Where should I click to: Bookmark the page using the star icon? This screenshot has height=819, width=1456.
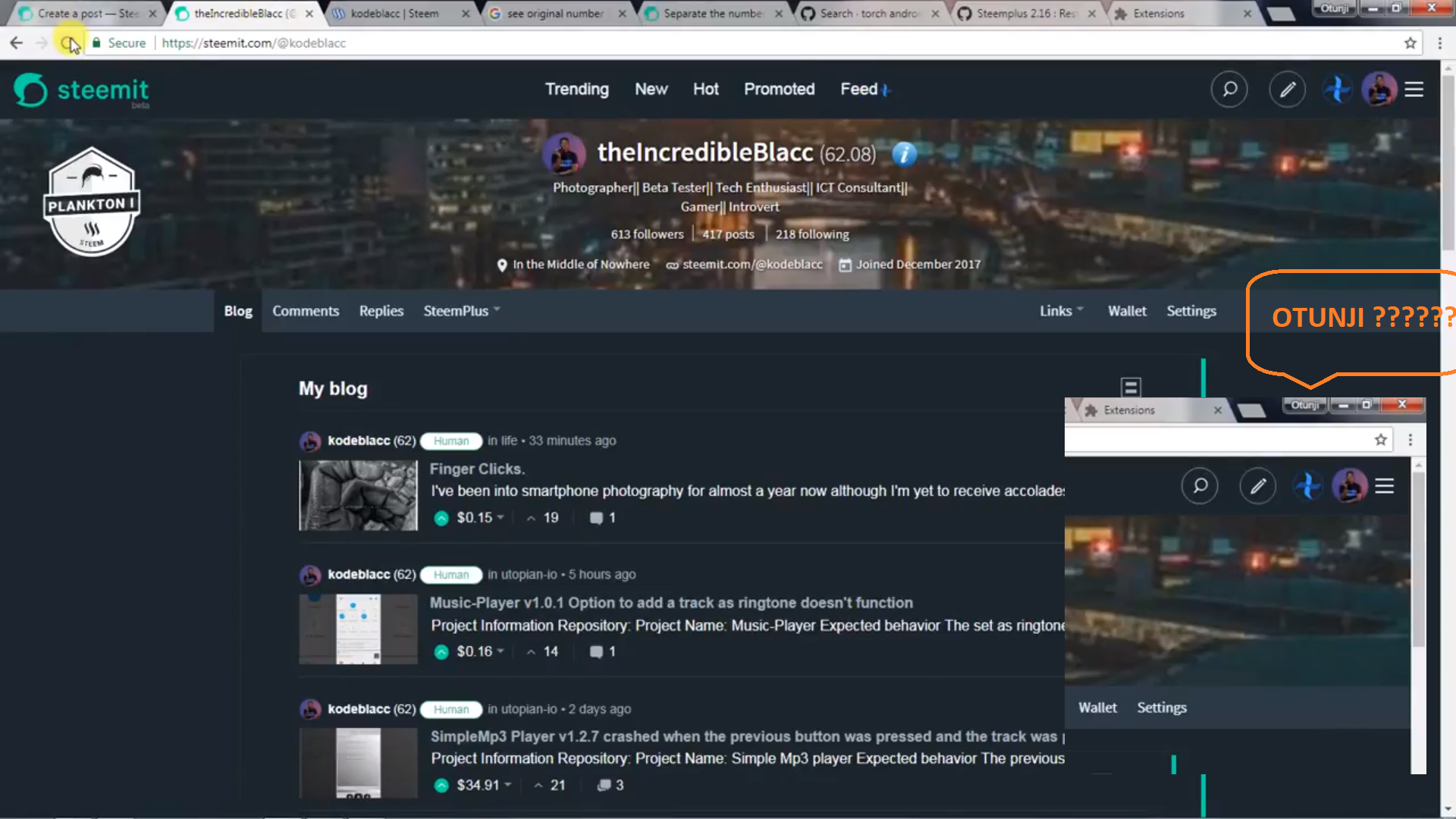point(1410,43)
